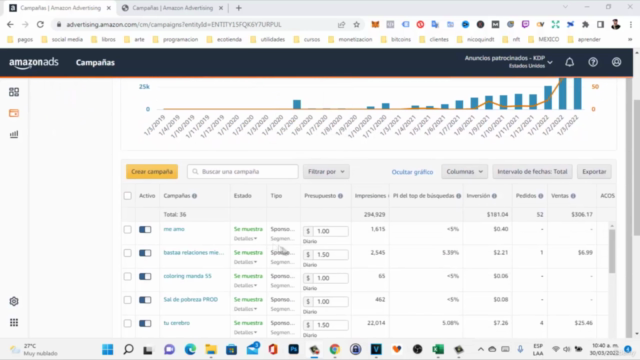Image resolution: width=640 pixels, height=360 pixels.
Task: Focus the Buscar una campaña search field
Action: click(243, 172)
